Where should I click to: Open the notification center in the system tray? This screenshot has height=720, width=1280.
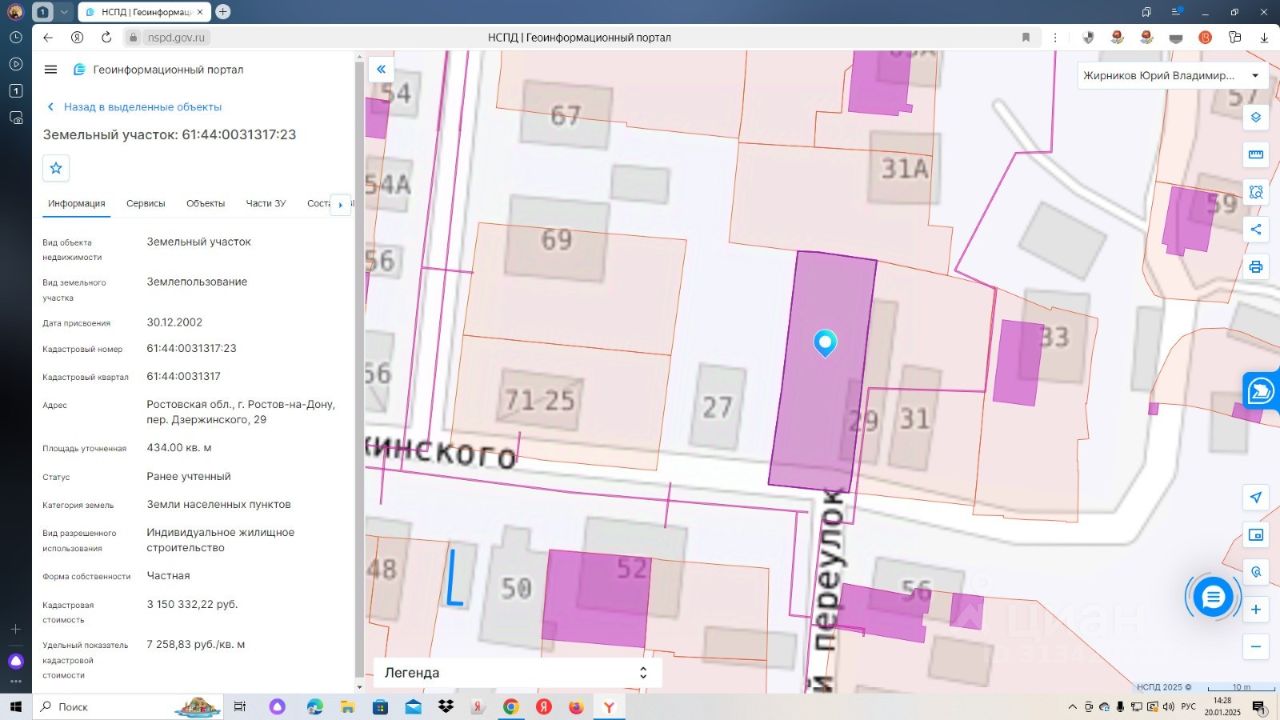pyautogui.click(x=1259, y=707)
